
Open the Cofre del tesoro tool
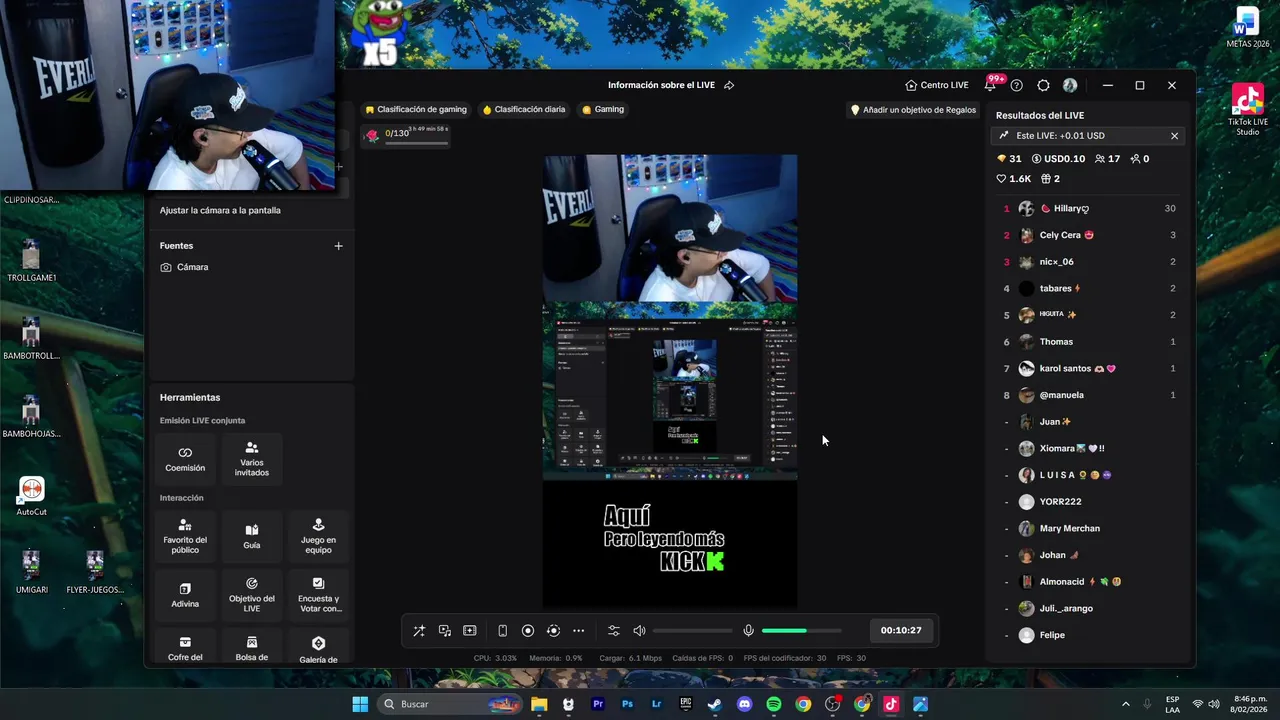(x=185, y=647)
